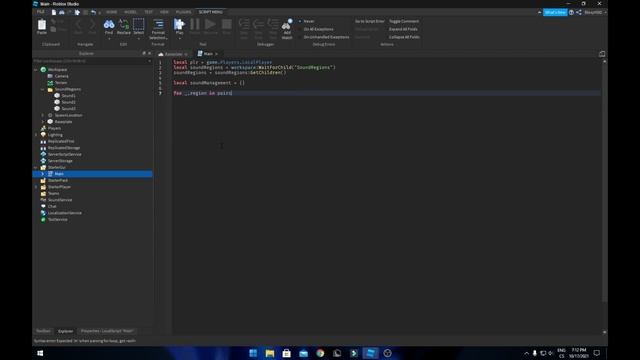
Task: Switch to the MODEL ribbon tab
Action: point(130,12)
